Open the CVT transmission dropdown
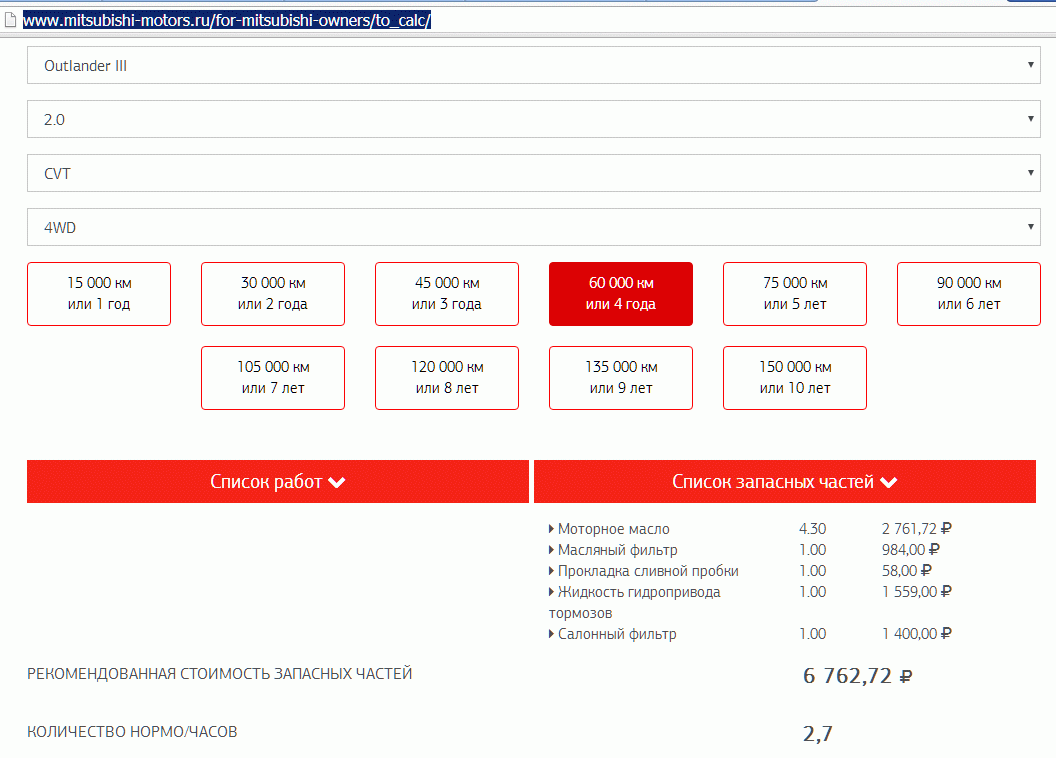Screen dimensions: 1056x758 [533, 173]
